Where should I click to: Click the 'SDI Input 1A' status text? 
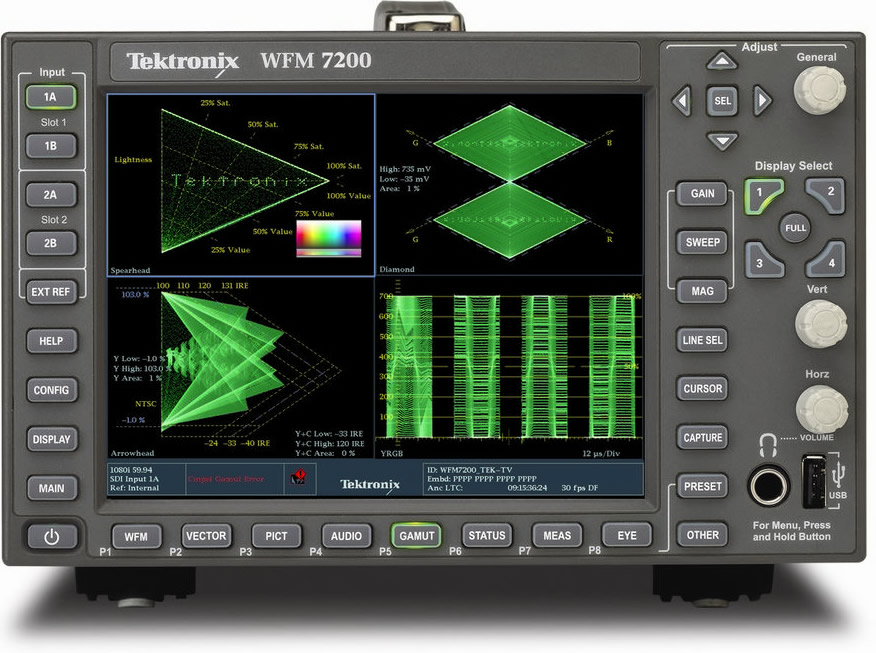click(x=134, y=479)
